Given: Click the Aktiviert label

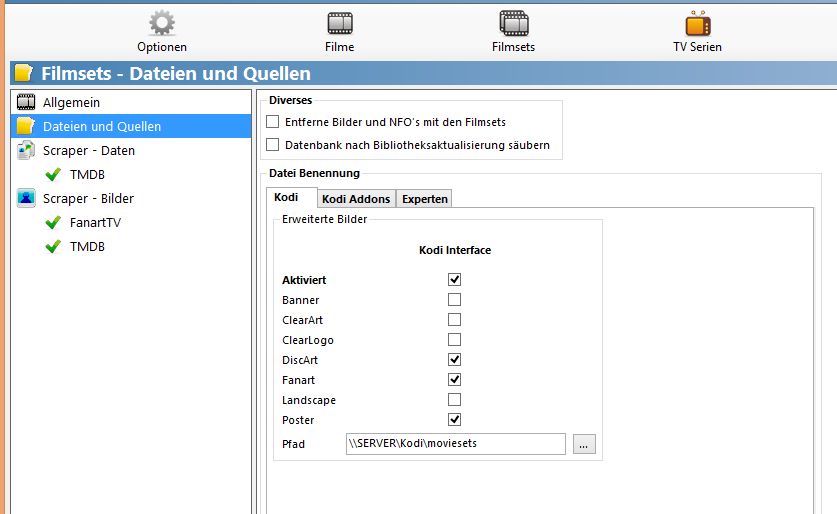Looking at the screenshot, I should click(x=304, y=280).
